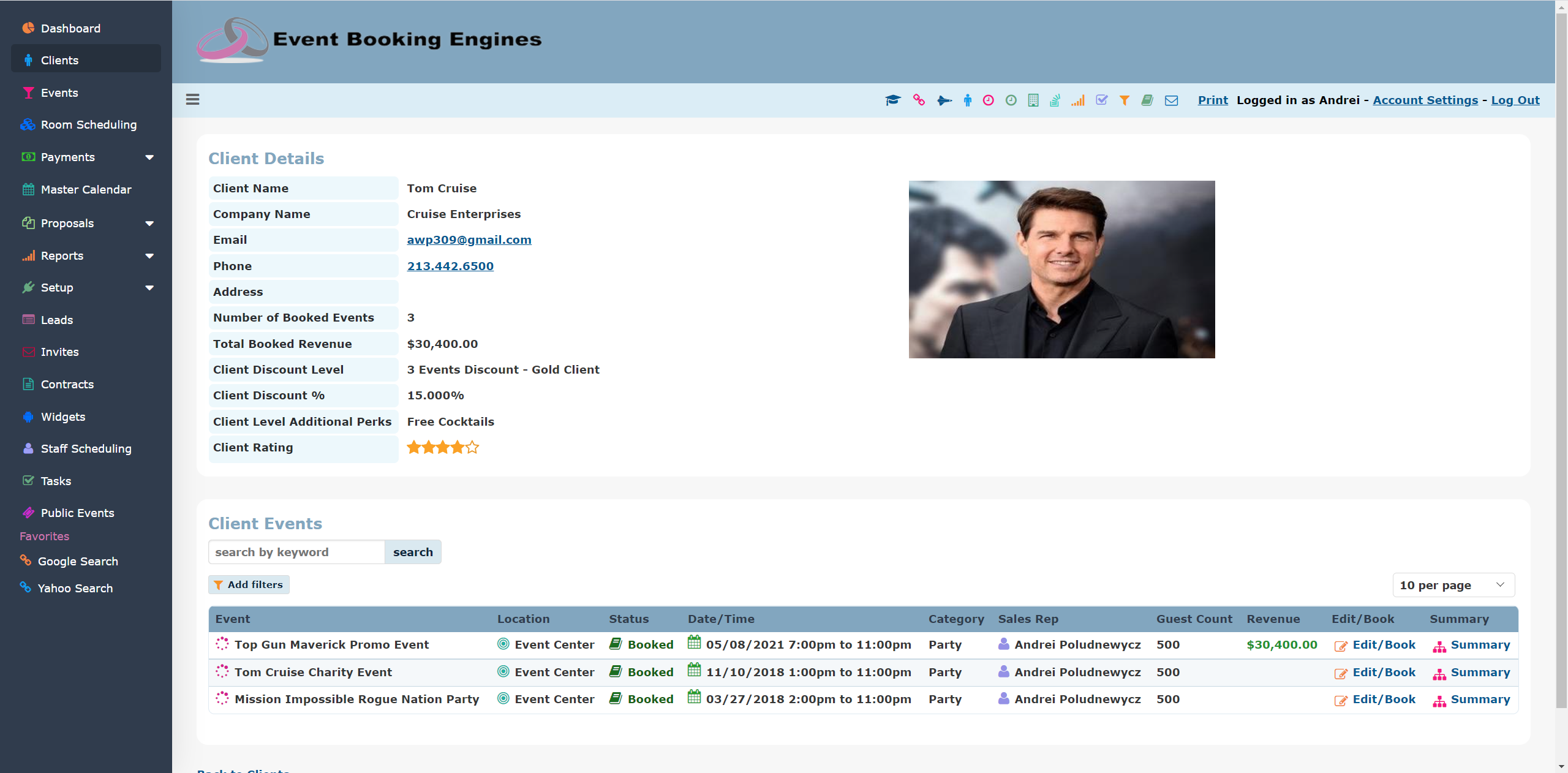The width and height of the screenshot is (1568, 773).
Task: Click the orange bar chart toolbar icon
Action: (x=1078, y=100)
